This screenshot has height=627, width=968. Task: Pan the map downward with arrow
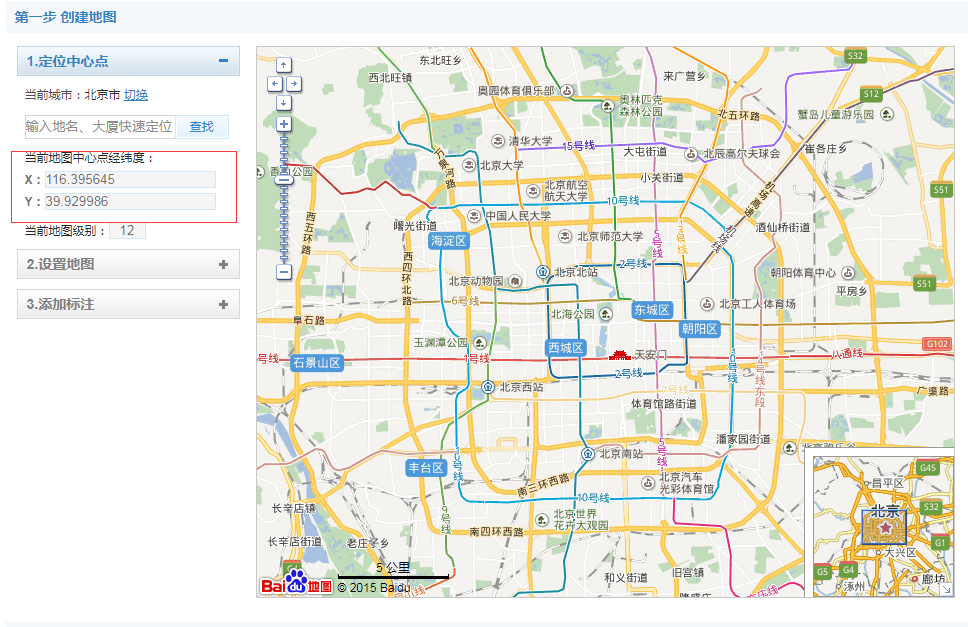click(x=283, y=102)
